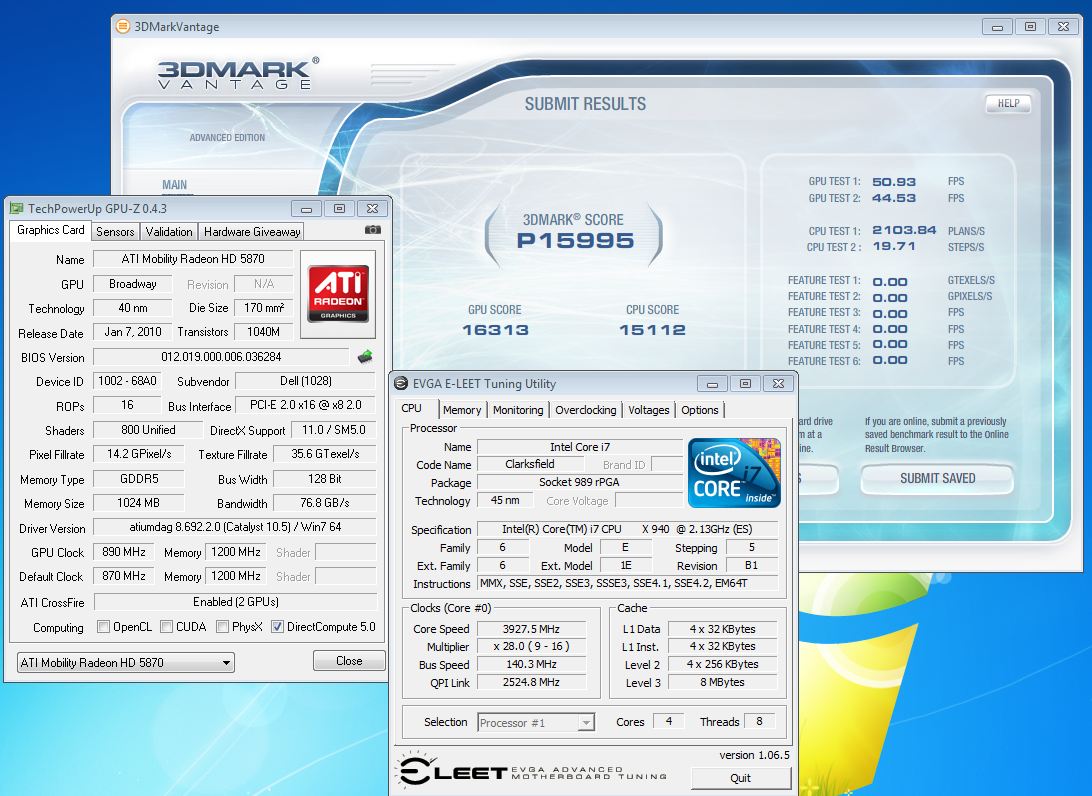This screenshot has width=1092, height=796.
Task: Click the Bus Speed value 140.3 MHz
Action: [531, 665]
